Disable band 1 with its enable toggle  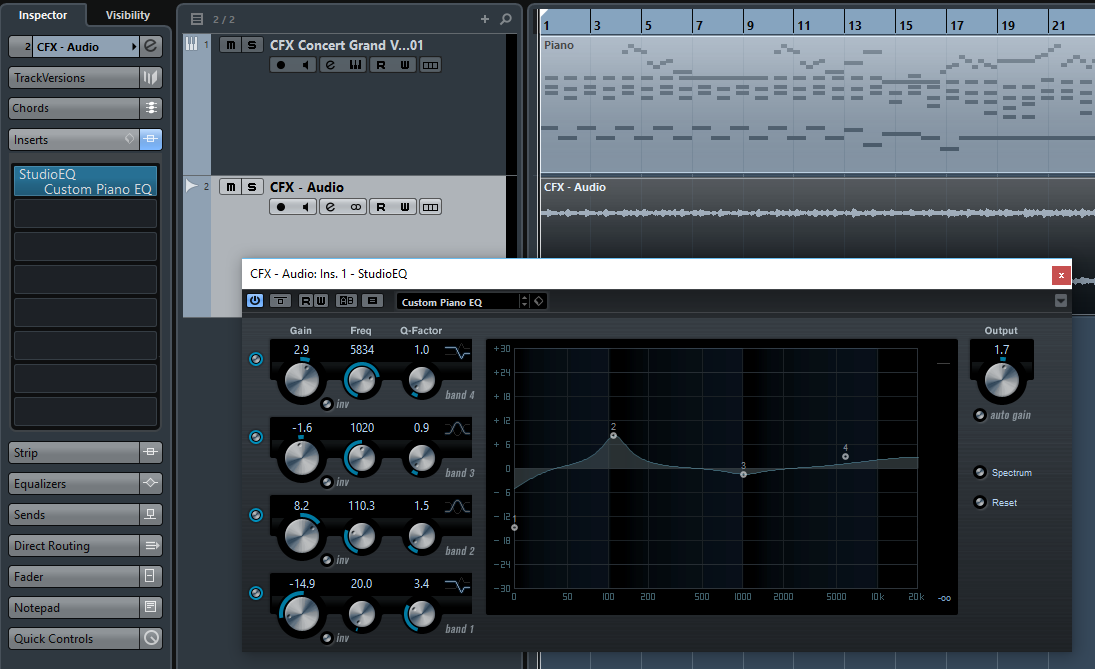pyautogui.click(x=256, y=593)
